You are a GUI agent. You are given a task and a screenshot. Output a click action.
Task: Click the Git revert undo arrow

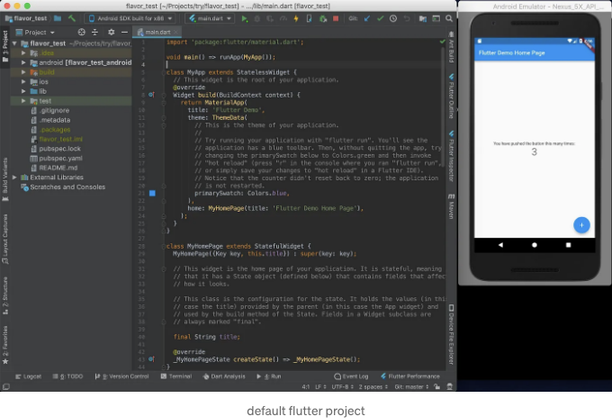pyautogui.click(x=406, y=18)
